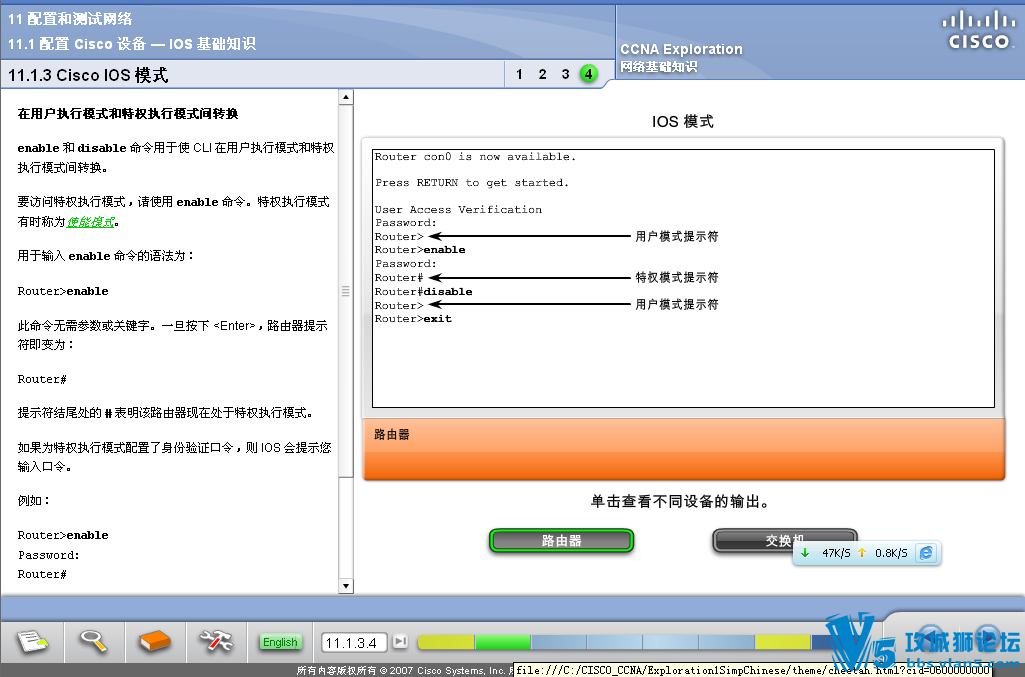Click the Cisco logo in header
Viewport: 1025px width, 677px height.
pos(978,31)
